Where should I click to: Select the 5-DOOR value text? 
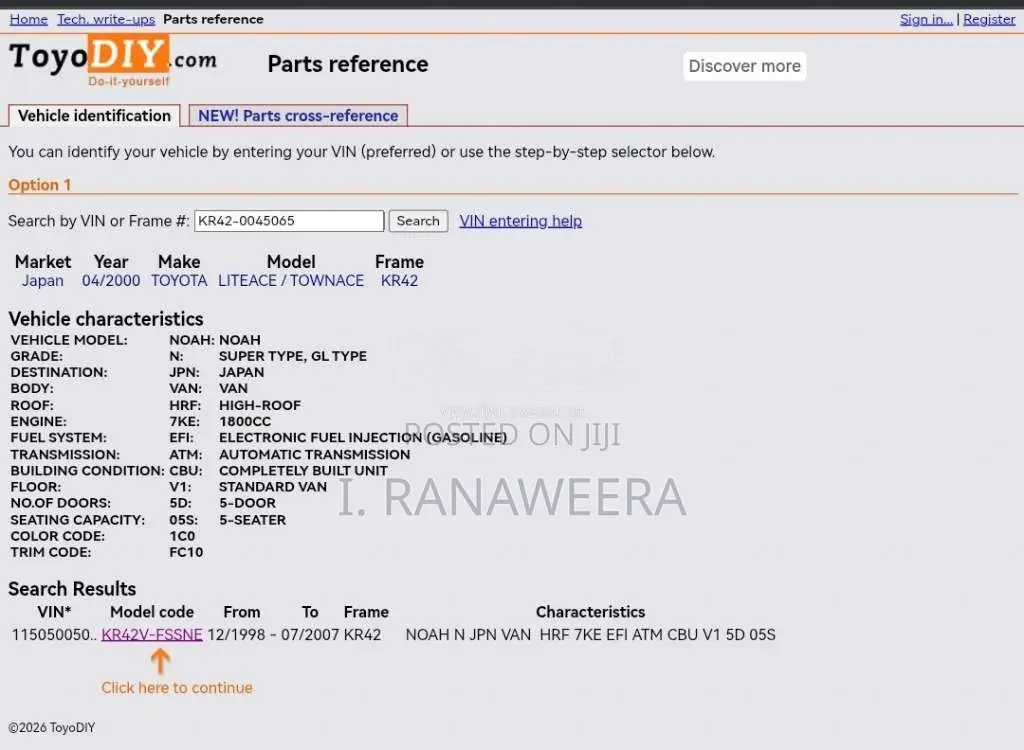tap(247, 503)
